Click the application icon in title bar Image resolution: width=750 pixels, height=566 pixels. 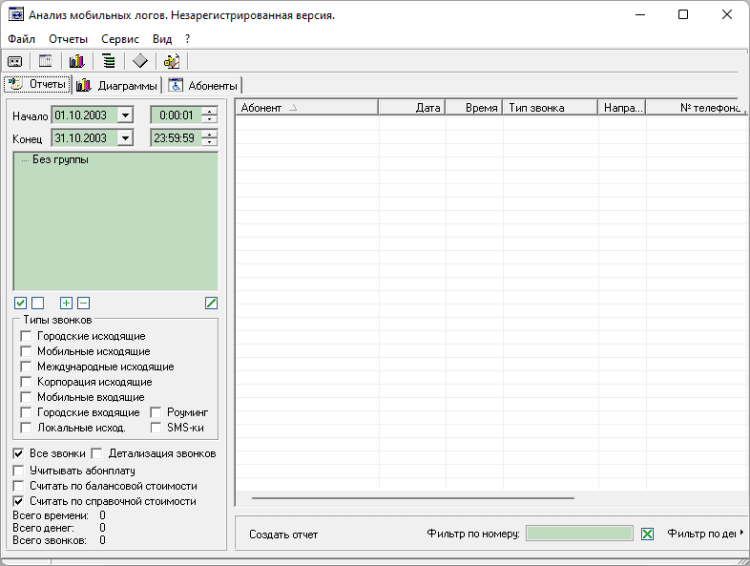click(x=16, y=14)
